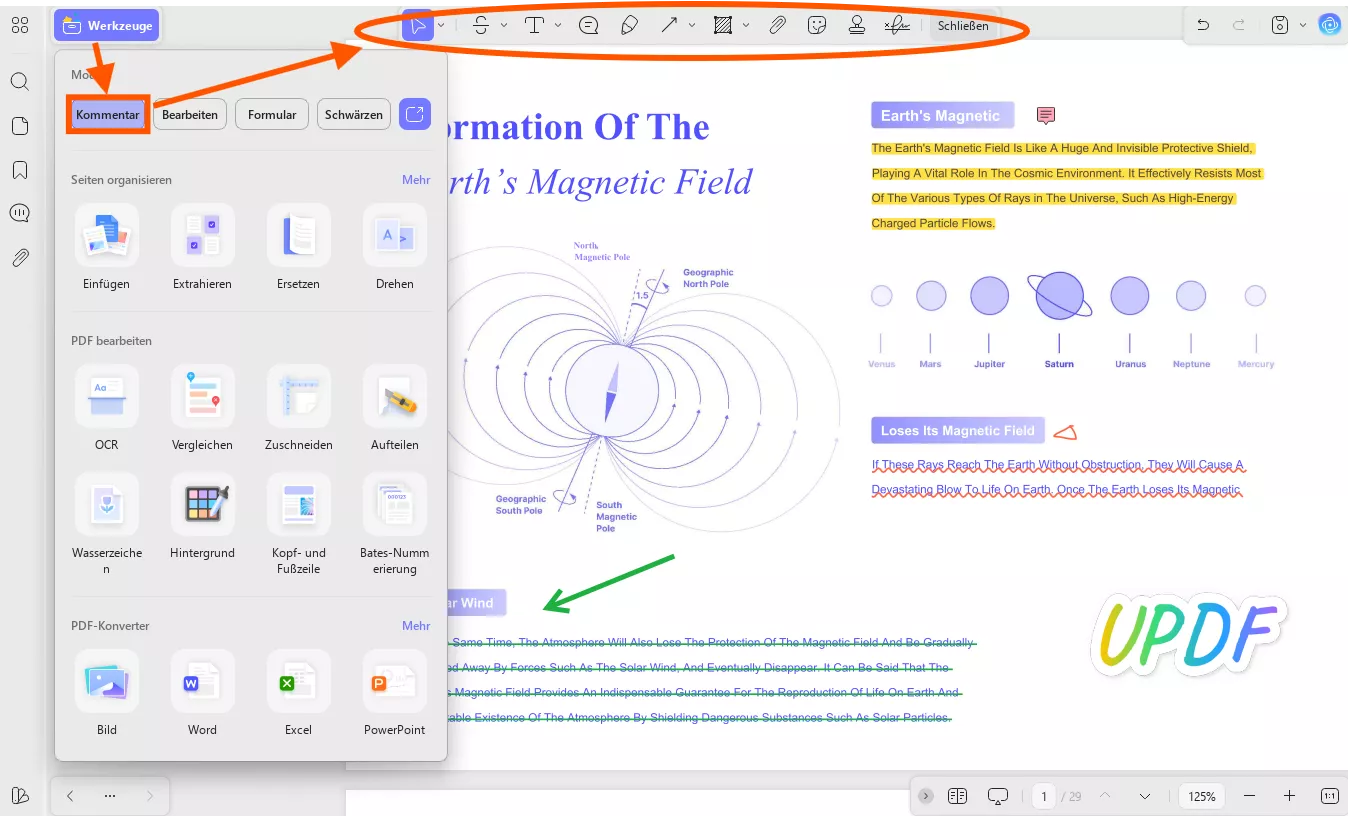Open Kopf- und Fußzeile tool
Image resolution: width=1348 pixels, height=816 pixels.
(298, 525)
